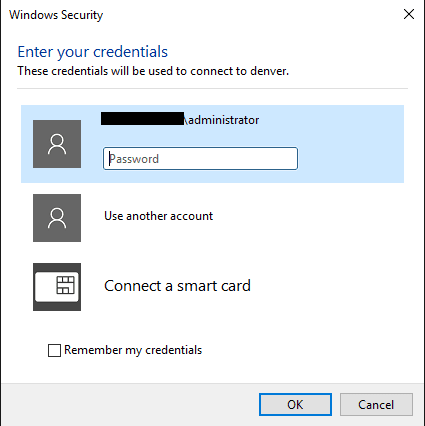Image resolution: width=425 pixels, height=426 pixels.
Task: Enable the Remember my credentials checkbox
Action: coord(54,350)
